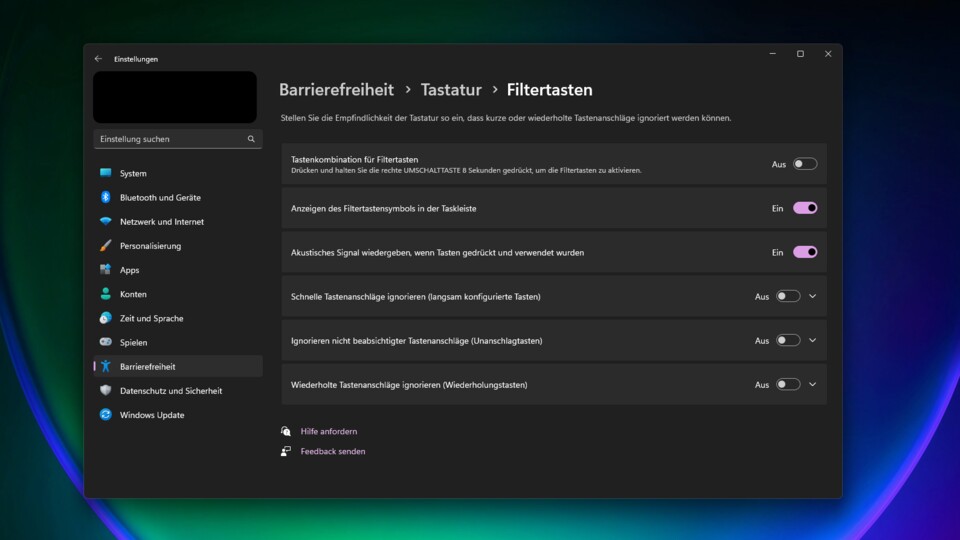
Task: Maximize the Einstellungen window
Action: [800, 54]
